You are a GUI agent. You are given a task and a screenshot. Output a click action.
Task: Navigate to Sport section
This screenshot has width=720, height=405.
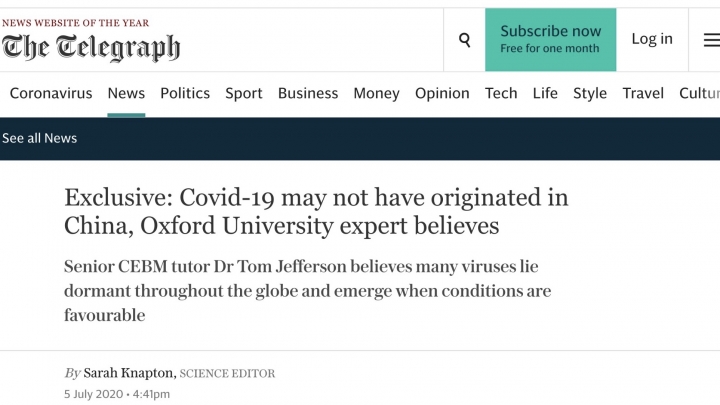coord(244,93)
